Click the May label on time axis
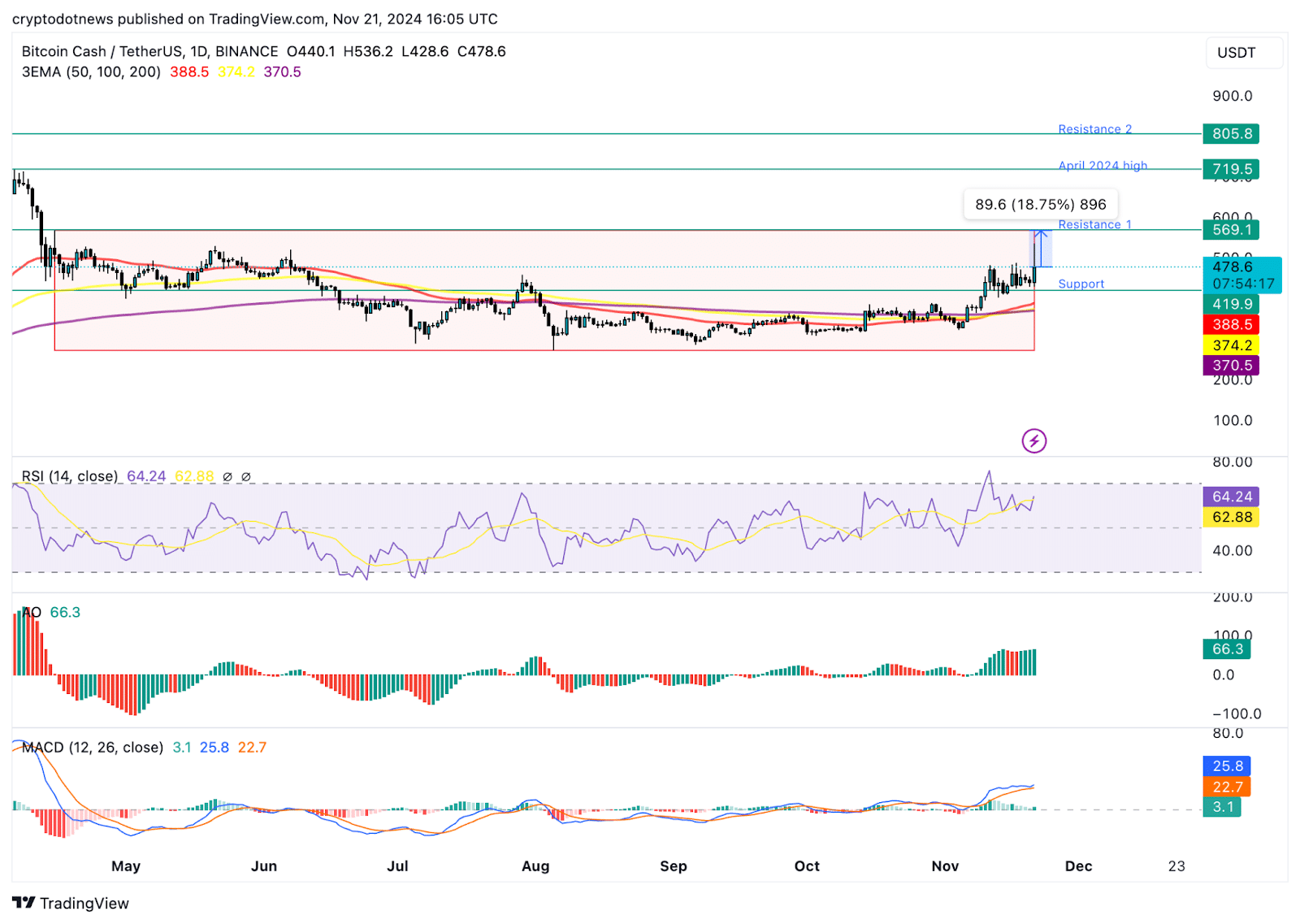Screen dimensions: 1300x924 tap(126, 865)
